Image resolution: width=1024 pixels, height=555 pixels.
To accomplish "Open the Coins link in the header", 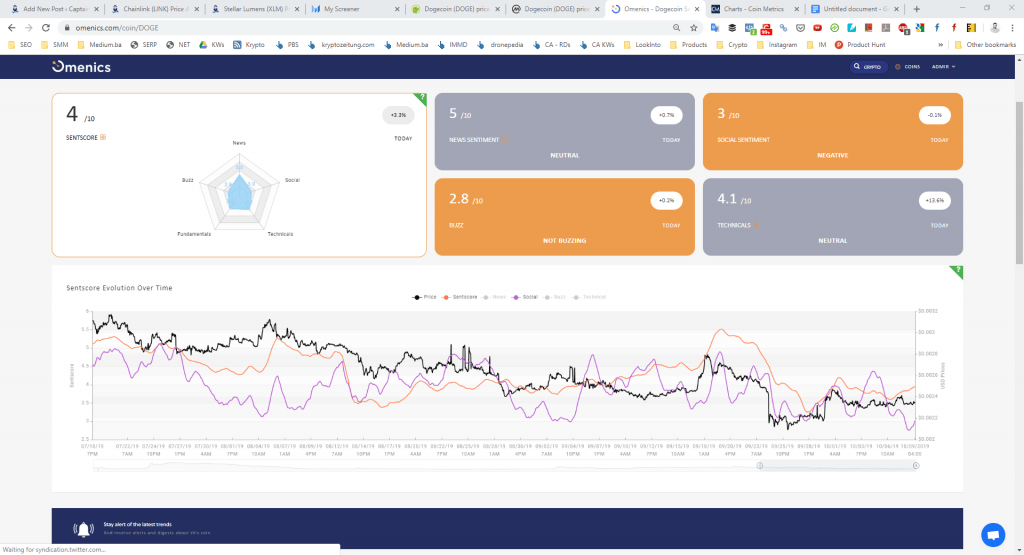I will [x=907, y=67].
